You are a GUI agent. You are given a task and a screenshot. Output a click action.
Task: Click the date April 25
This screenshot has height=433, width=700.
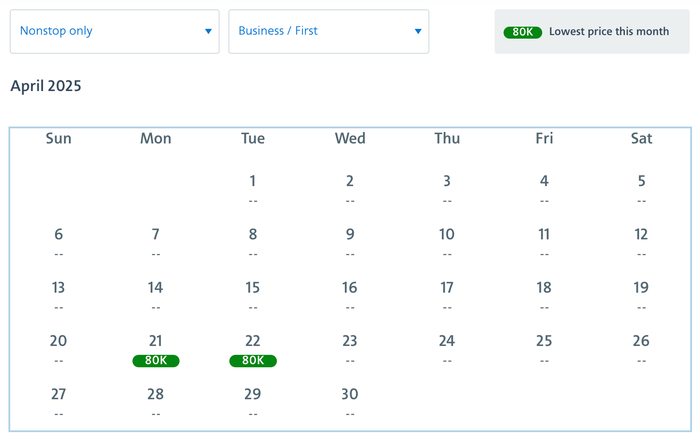(x=544, y=341)
